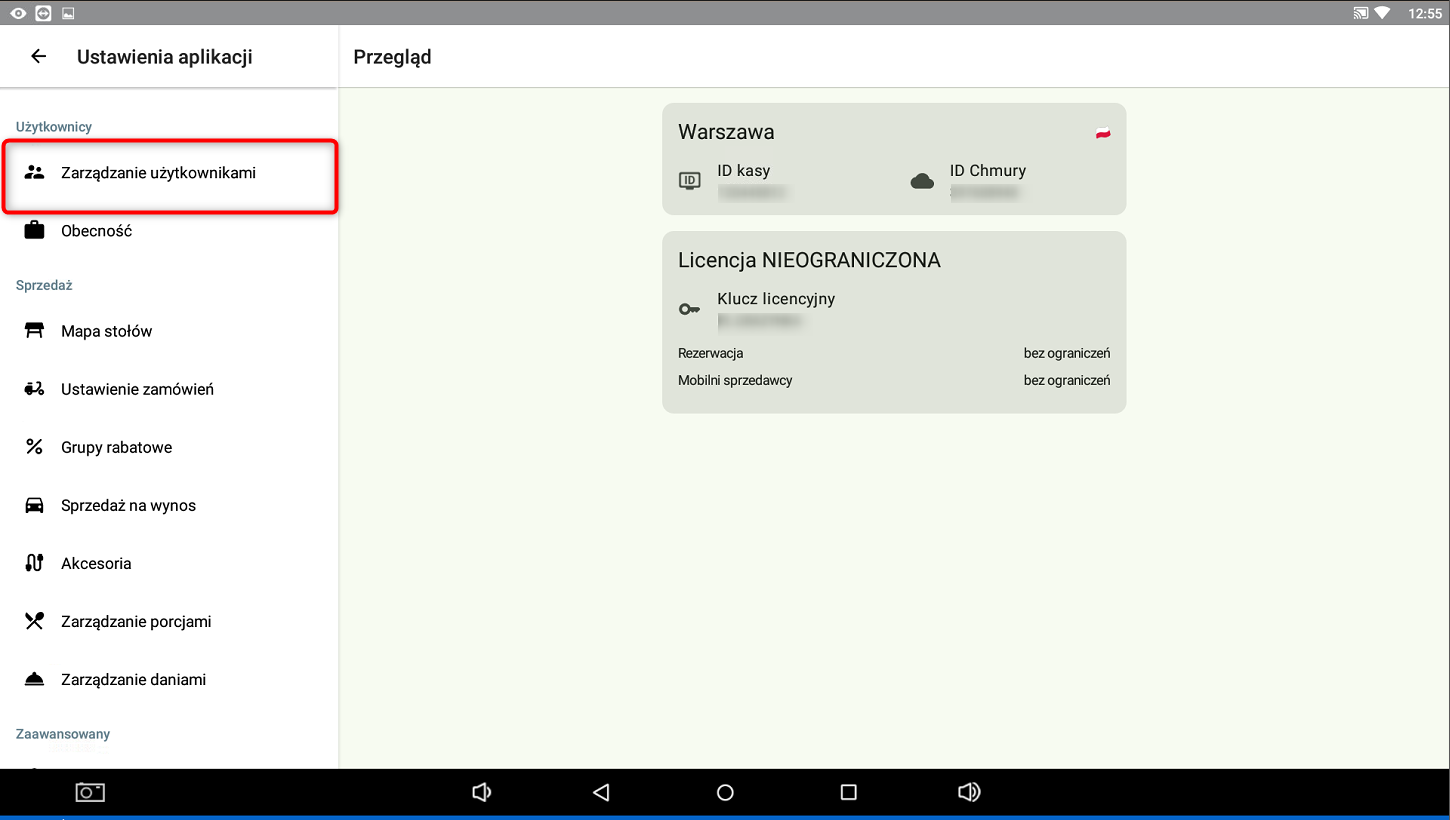Click the back arrow in settings header
Viewport: 1450px width, 820px height.
(39, 57)
